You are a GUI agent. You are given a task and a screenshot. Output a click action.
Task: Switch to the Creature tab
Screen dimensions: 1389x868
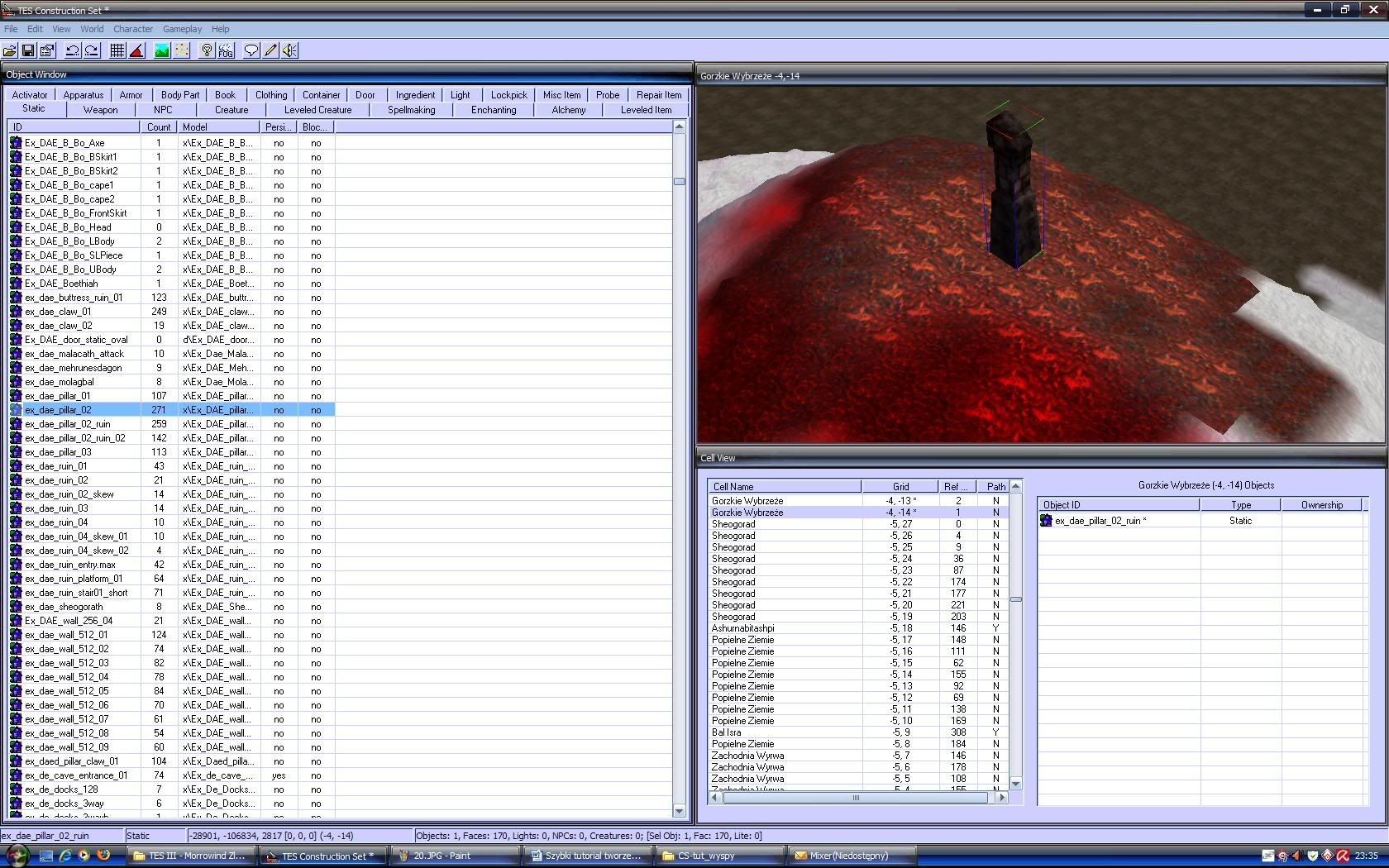coord(231,110)
